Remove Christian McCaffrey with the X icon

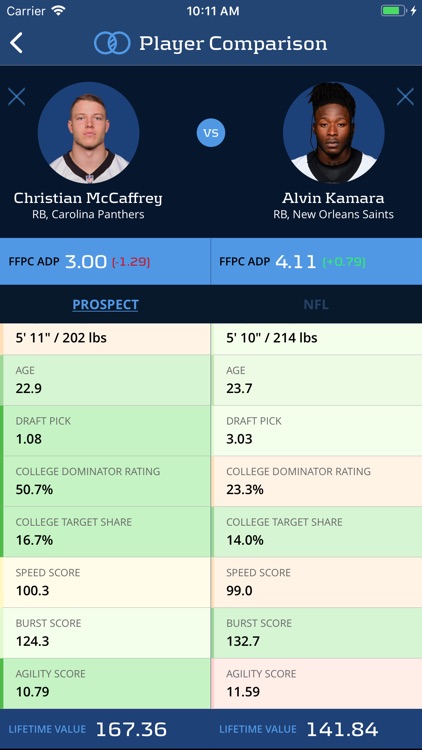click(17, 97)
